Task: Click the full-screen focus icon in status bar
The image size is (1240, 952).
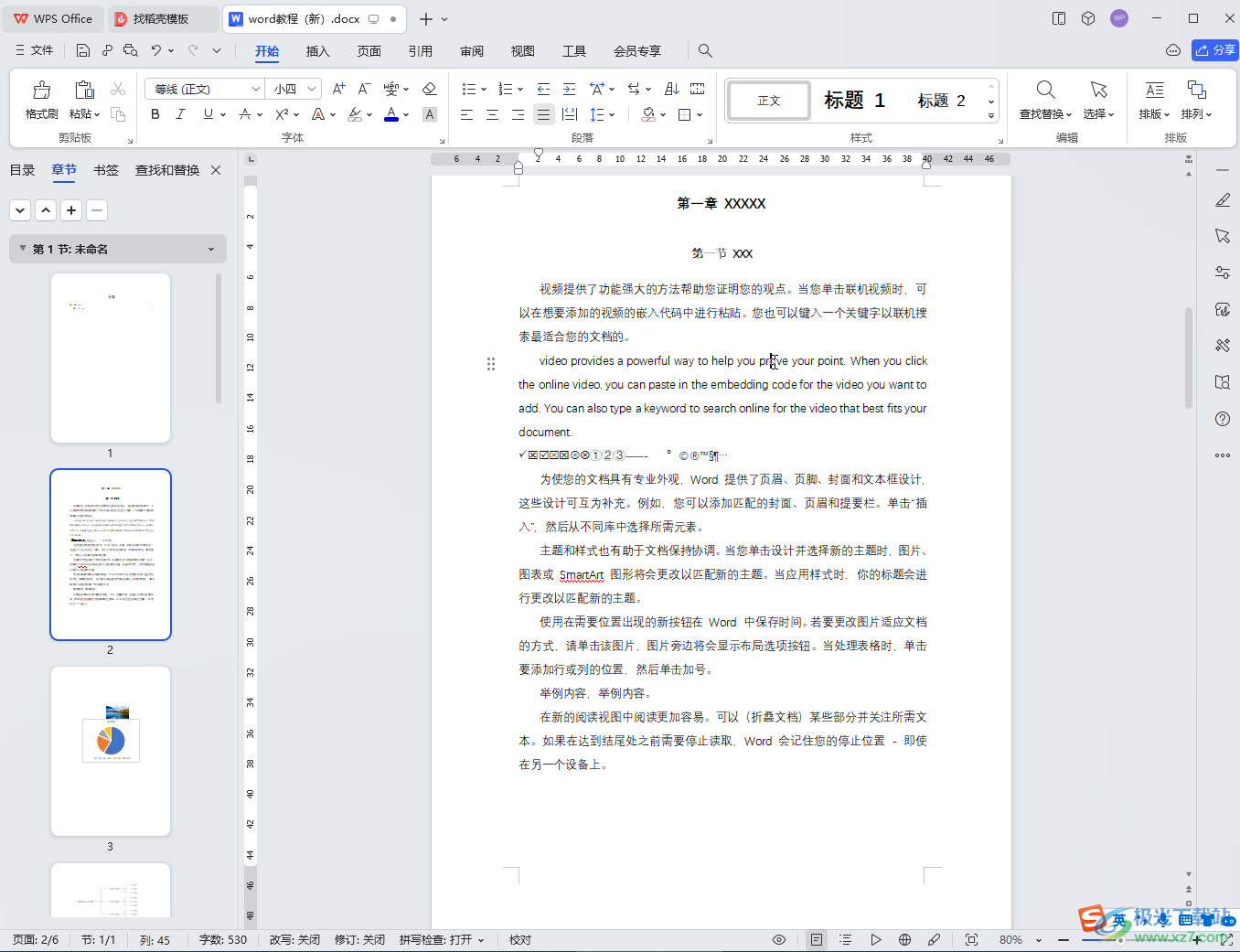Action: pos(971,939)
